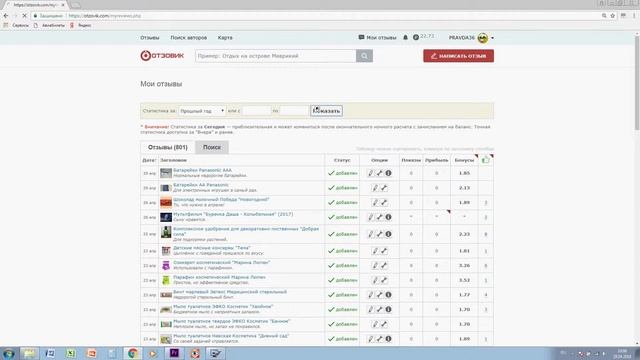Edit the Батарейки AA Panasonic review

click(375, 188)
